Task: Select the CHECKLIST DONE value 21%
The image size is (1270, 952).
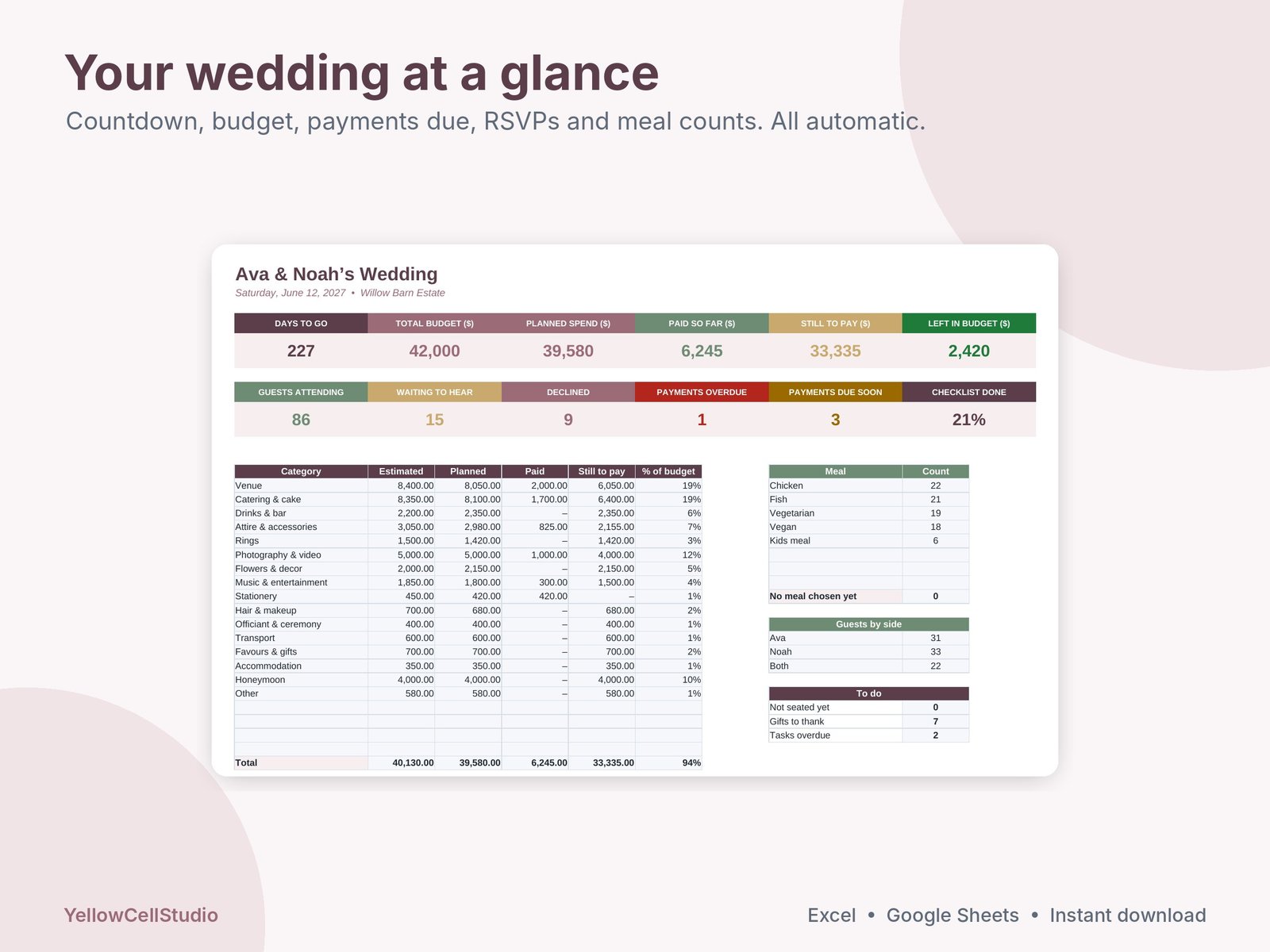Action: 969,420
